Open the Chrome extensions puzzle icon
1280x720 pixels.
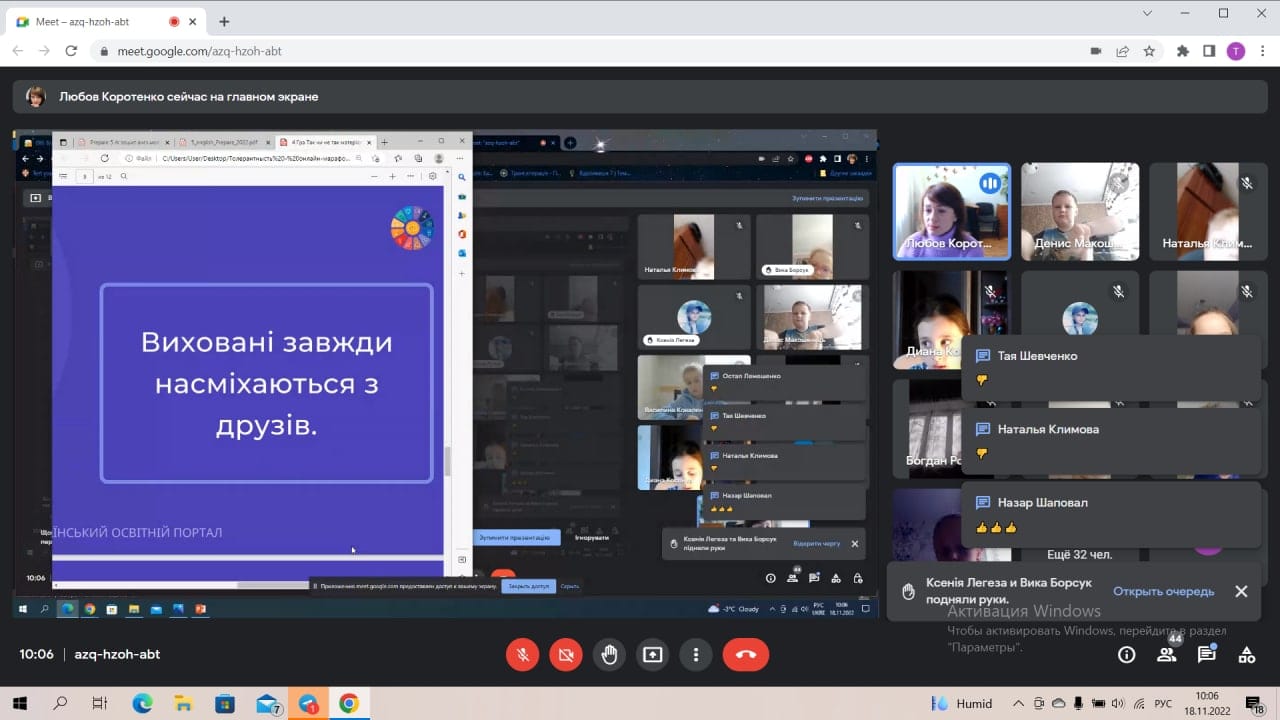click(x=1183, y=51)
